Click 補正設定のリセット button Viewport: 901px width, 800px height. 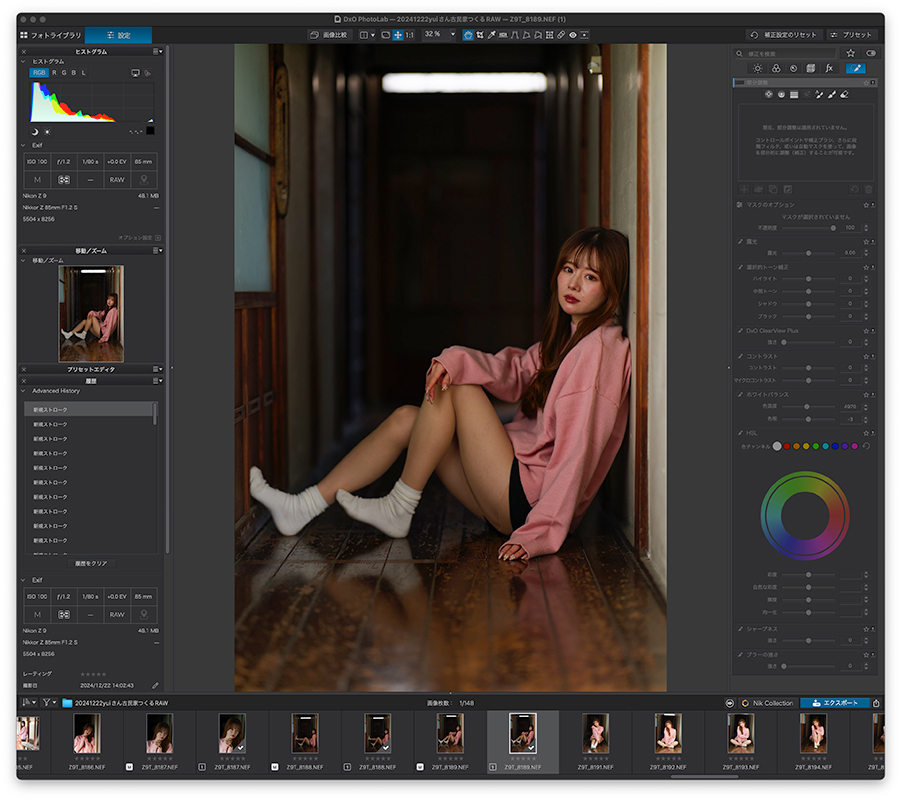coord(784,35)
